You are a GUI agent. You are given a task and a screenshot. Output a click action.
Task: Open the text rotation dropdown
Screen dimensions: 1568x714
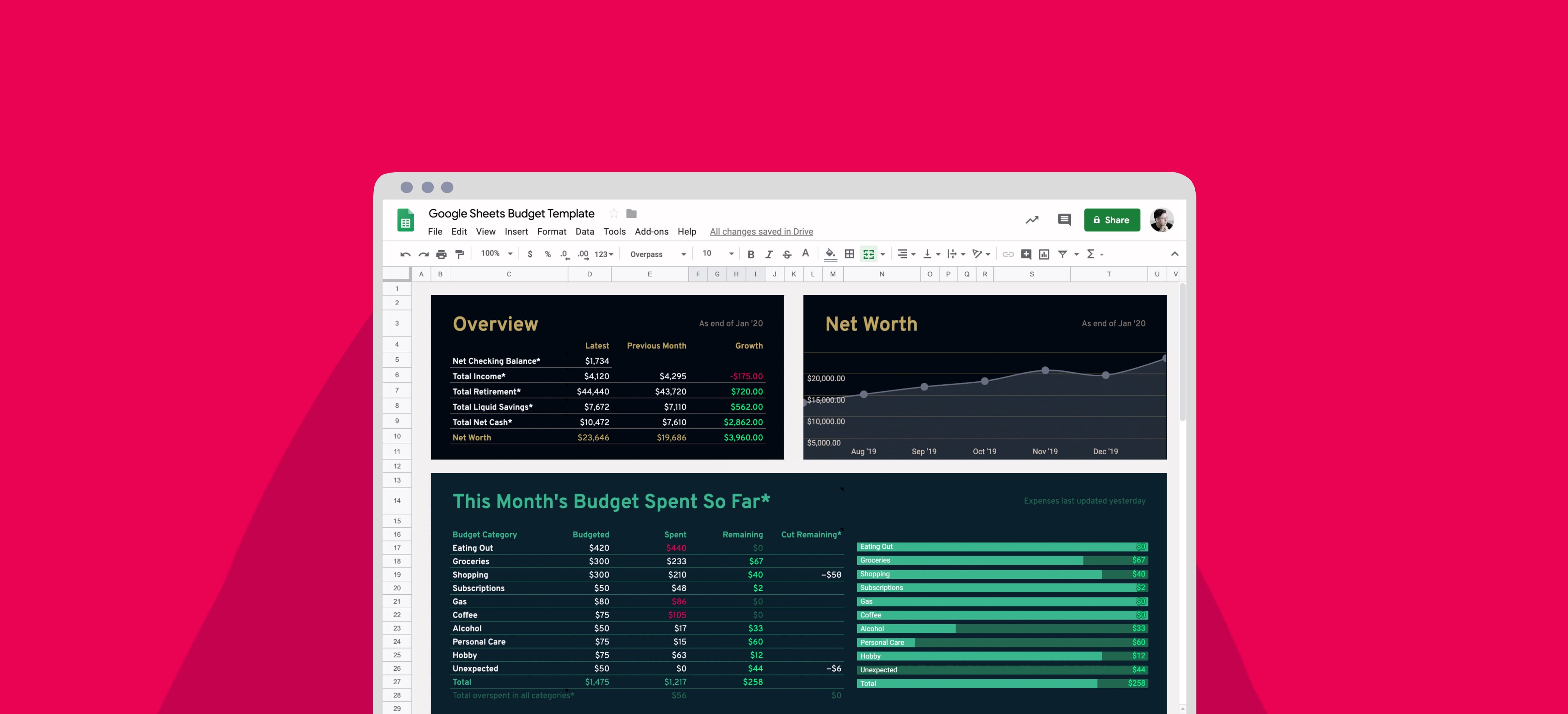pyautogui.click(x=981, y=254)
